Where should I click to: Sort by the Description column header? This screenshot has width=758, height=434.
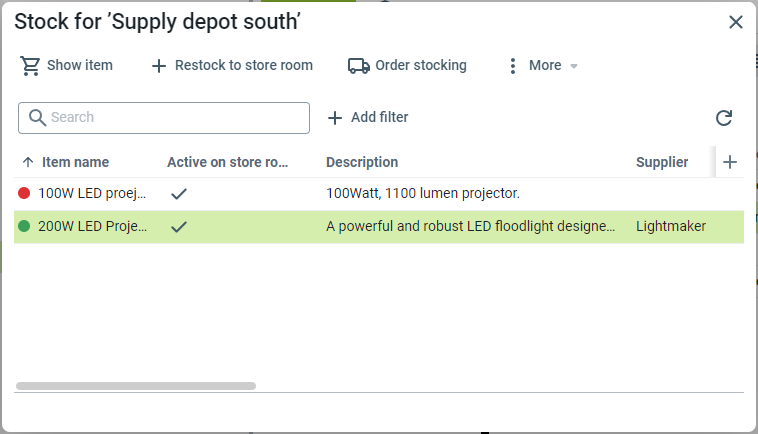pyautogui.click(x=362, y=162)
